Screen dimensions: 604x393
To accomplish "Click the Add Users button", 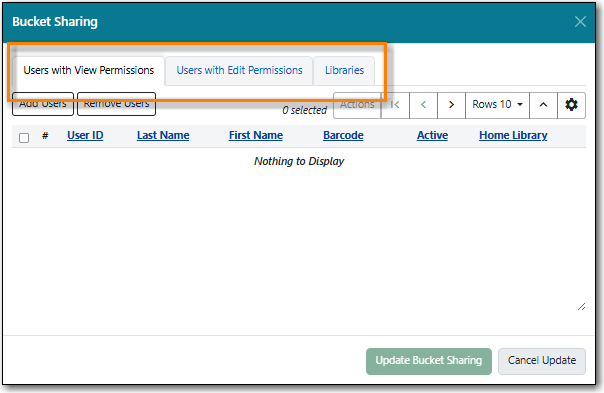I will (43, 104).
